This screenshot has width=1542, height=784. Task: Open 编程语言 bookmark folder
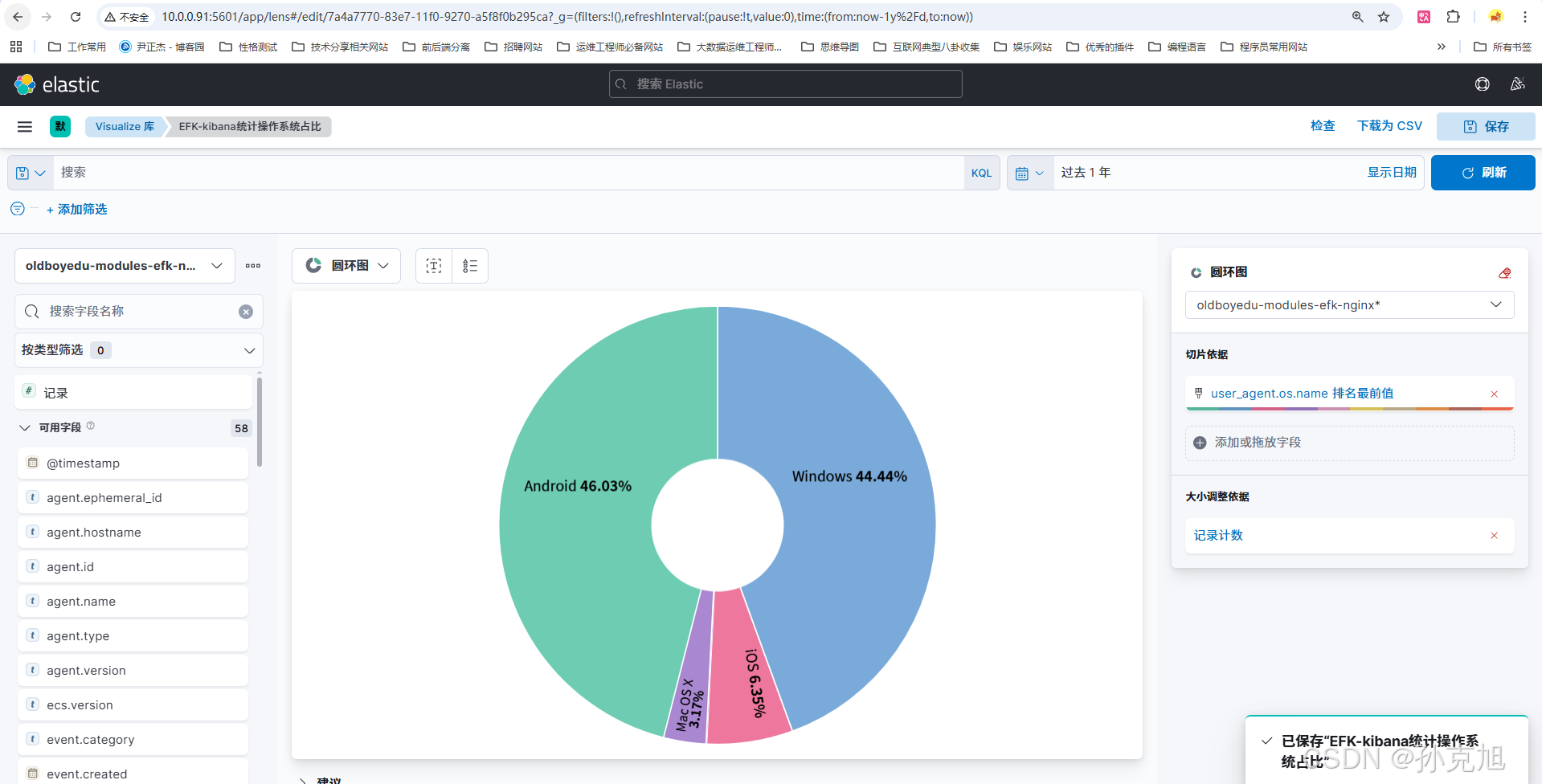1177,47
